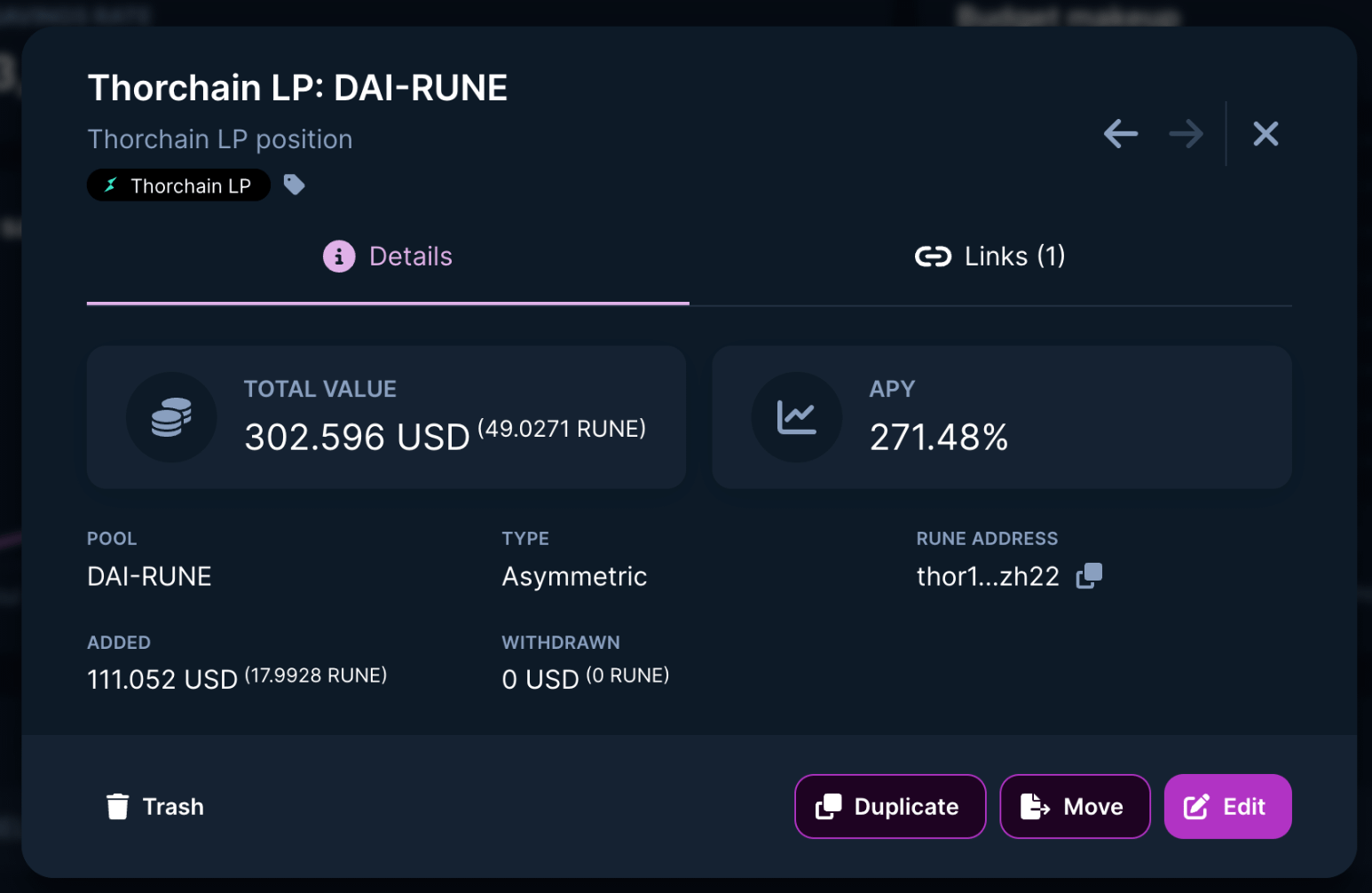The image size is (1372, 893).
Task: Navigate back using the left arrow
Action: (1120, 133)
